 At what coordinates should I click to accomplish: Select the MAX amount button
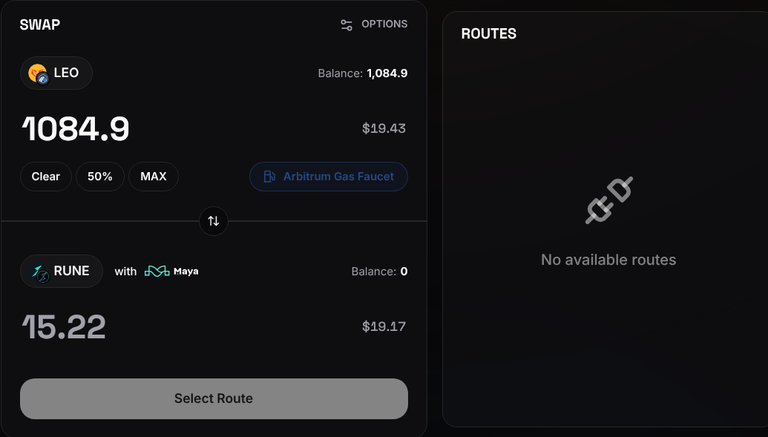[x=153, y=176]
